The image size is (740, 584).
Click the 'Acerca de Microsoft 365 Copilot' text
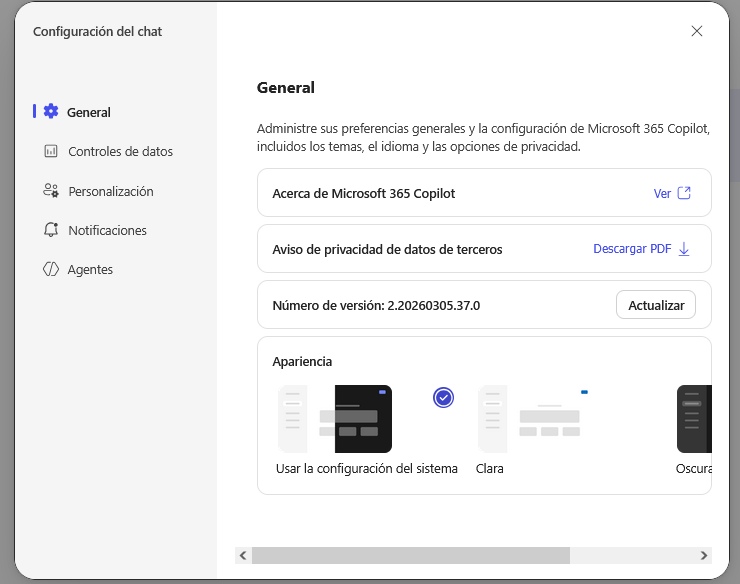363,194
